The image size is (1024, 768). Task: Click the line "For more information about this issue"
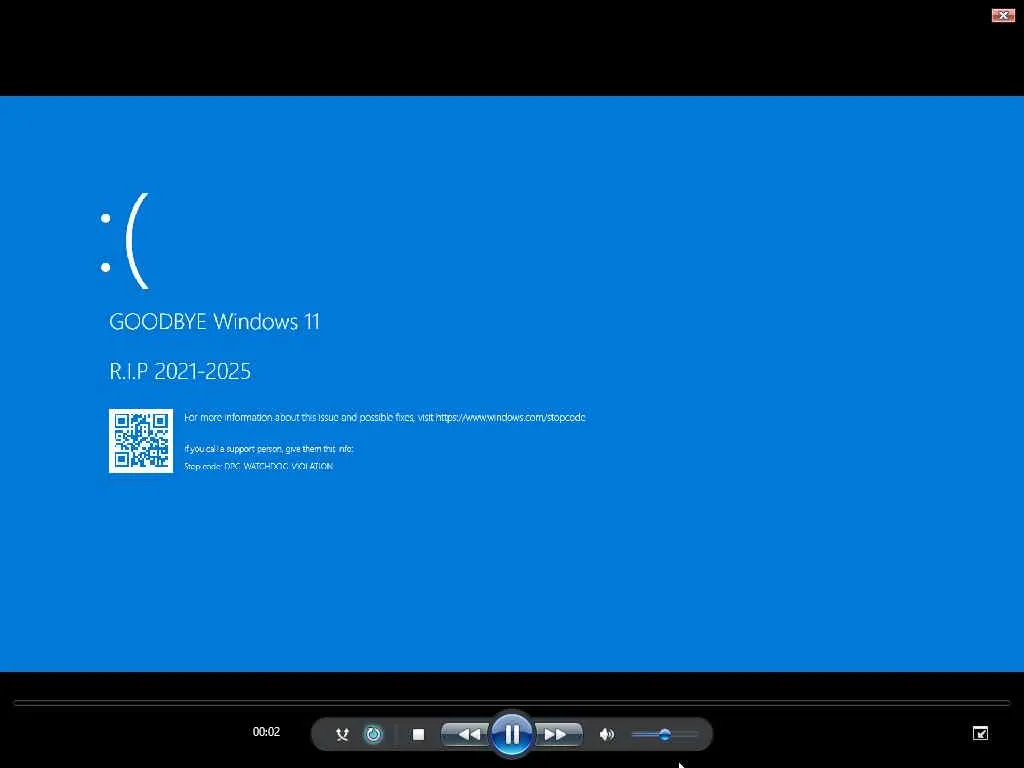pos(385,417)
